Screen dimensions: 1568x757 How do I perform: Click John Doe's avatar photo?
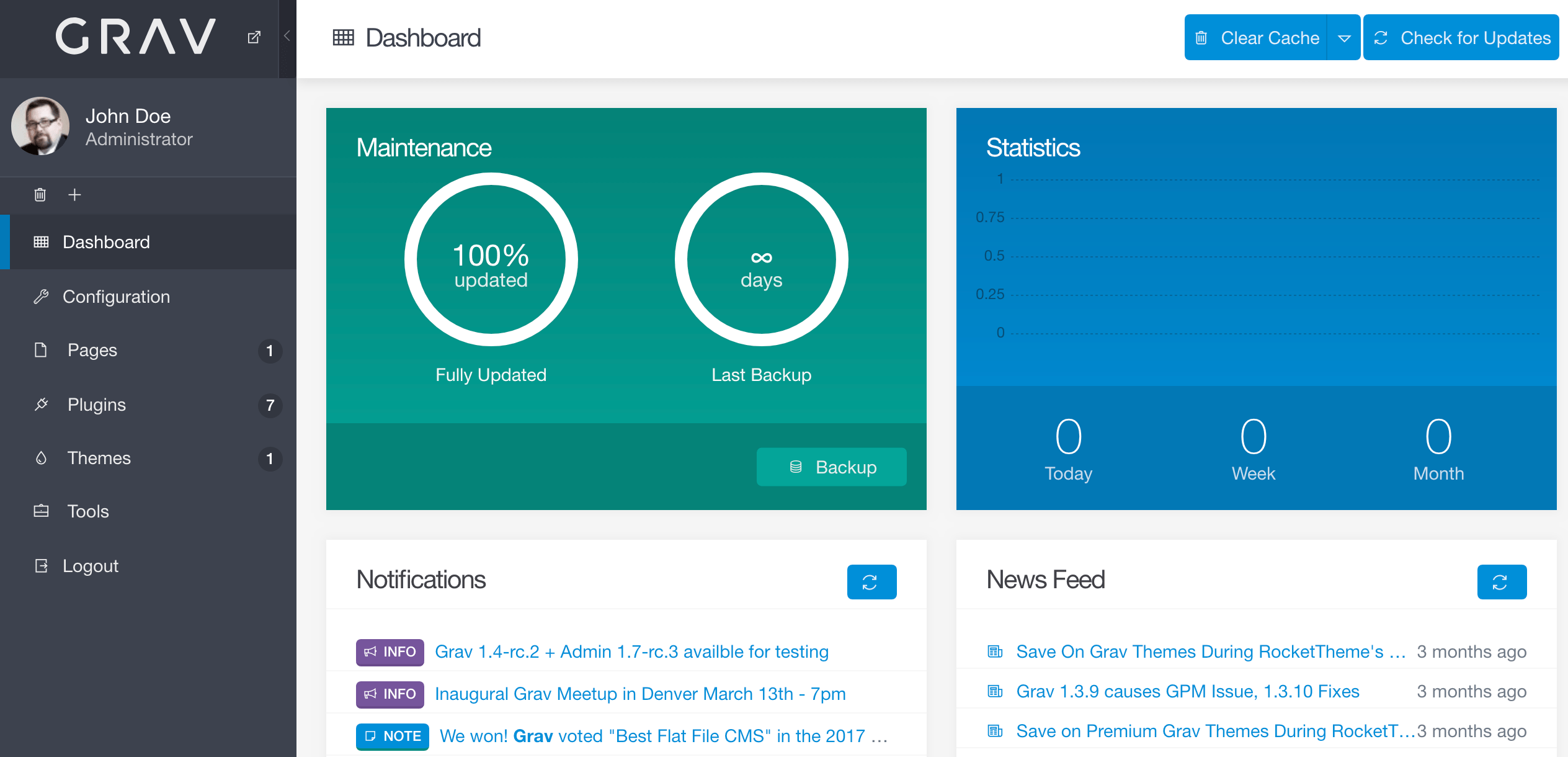[40, 126]
